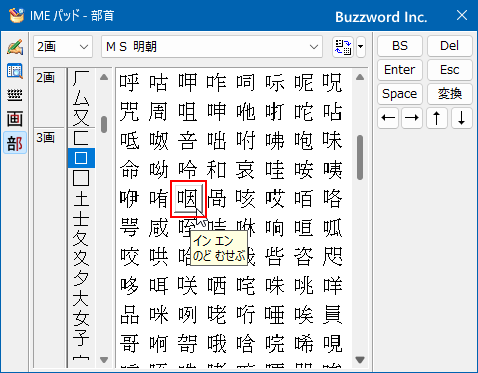This screenshot has height=373, width=478.
Task: Open the soft keyboard applet
Action: (15, 95)
